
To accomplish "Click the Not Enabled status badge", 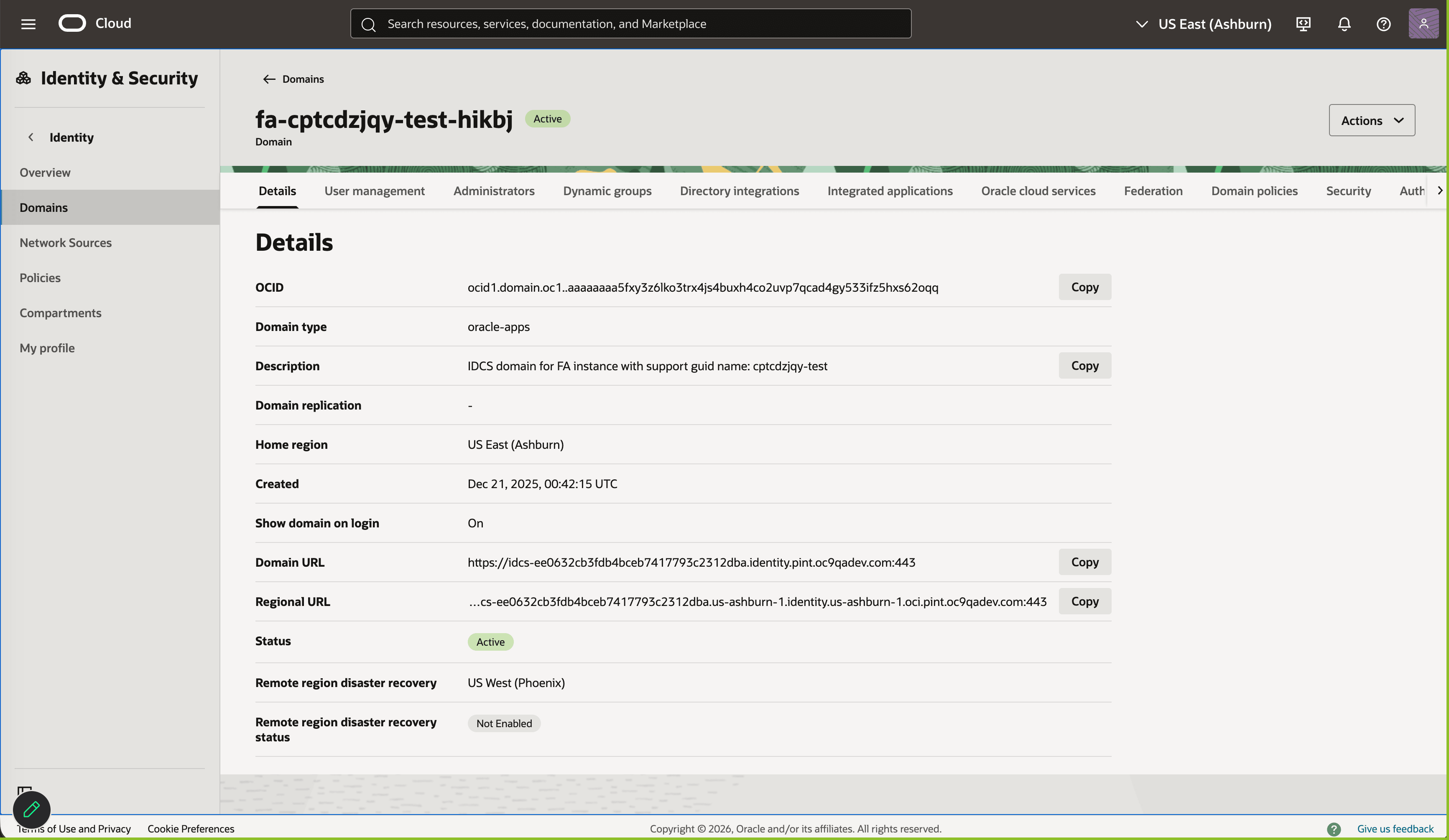I will pyautogui.click(x=504, y=723).
